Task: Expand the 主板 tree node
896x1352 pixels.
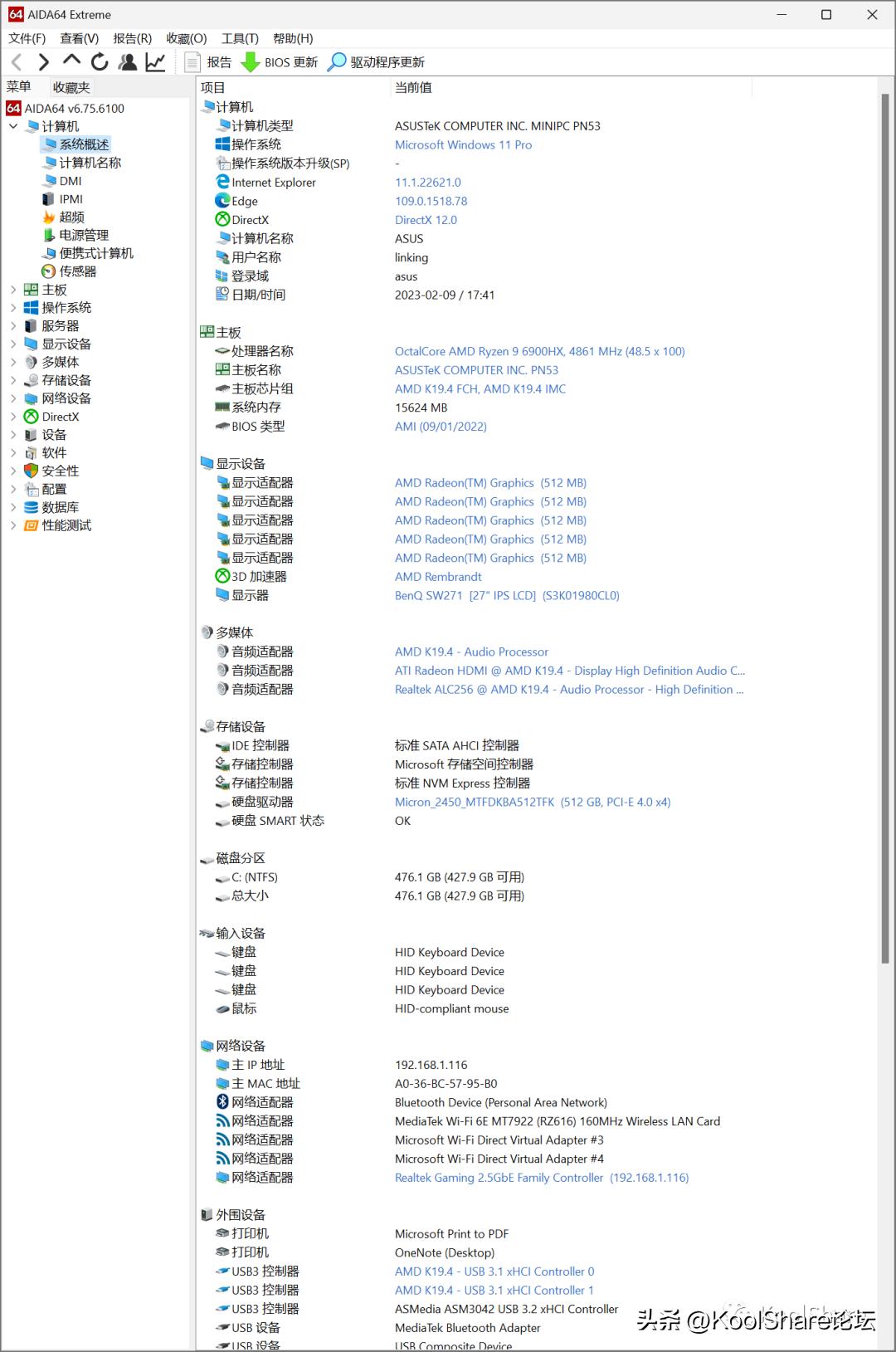Action: click(x=13, y=290)
